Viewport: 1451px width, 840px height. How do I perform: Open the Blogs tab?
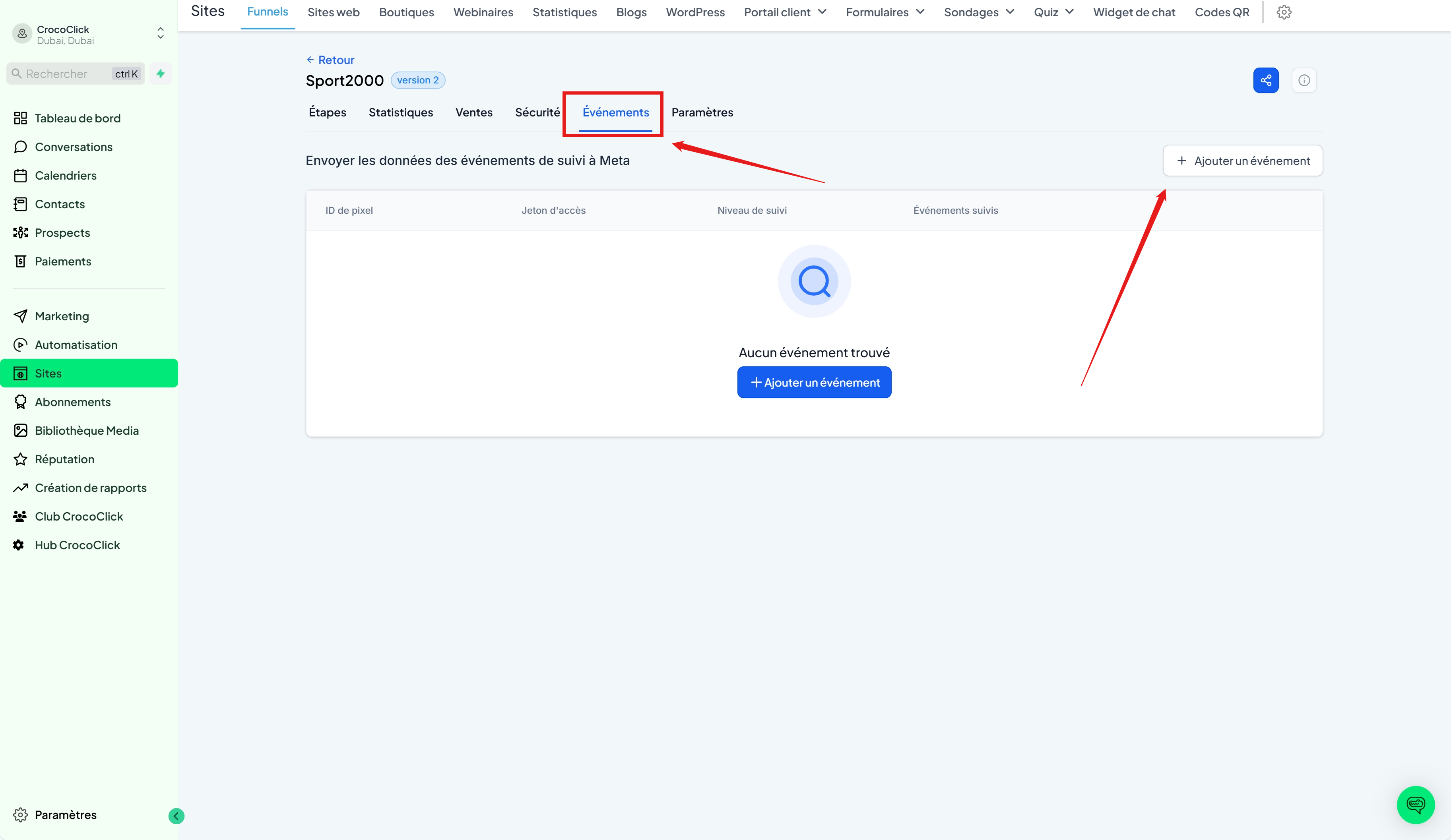click(631, 12)
